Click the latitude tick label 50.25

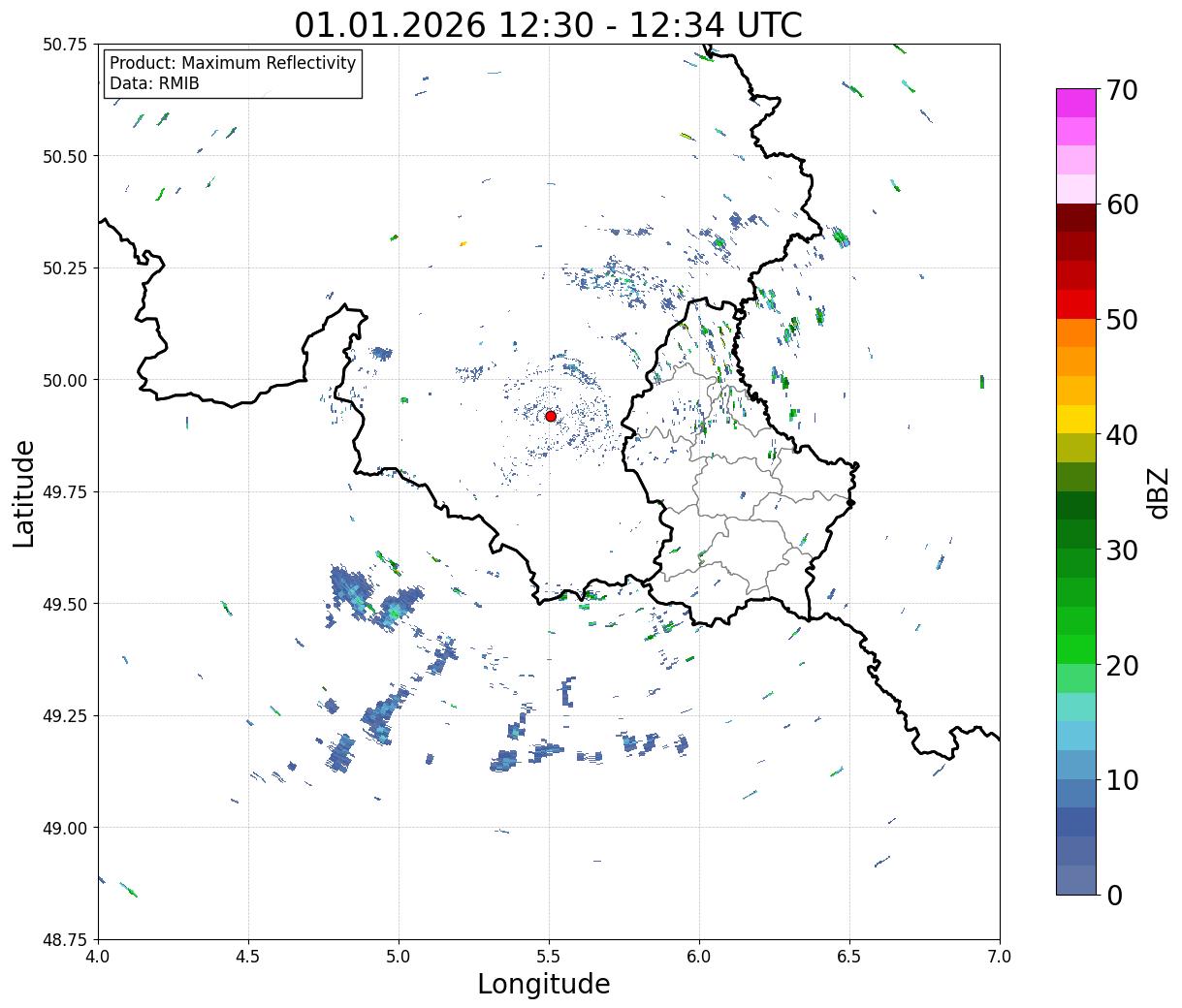[65, 268]
